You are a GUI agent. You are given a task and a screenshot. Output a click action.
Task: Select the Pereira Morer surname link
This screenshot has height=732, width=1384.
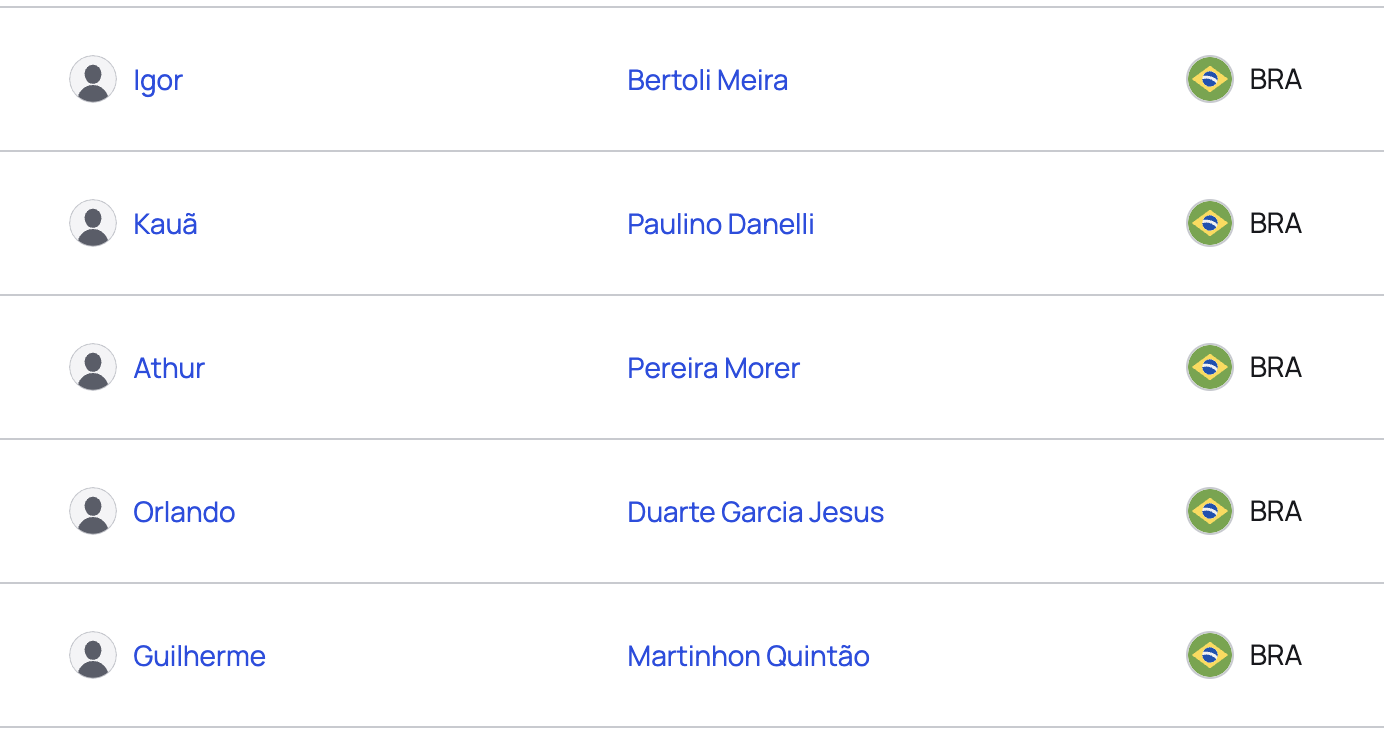click(714, 368)
